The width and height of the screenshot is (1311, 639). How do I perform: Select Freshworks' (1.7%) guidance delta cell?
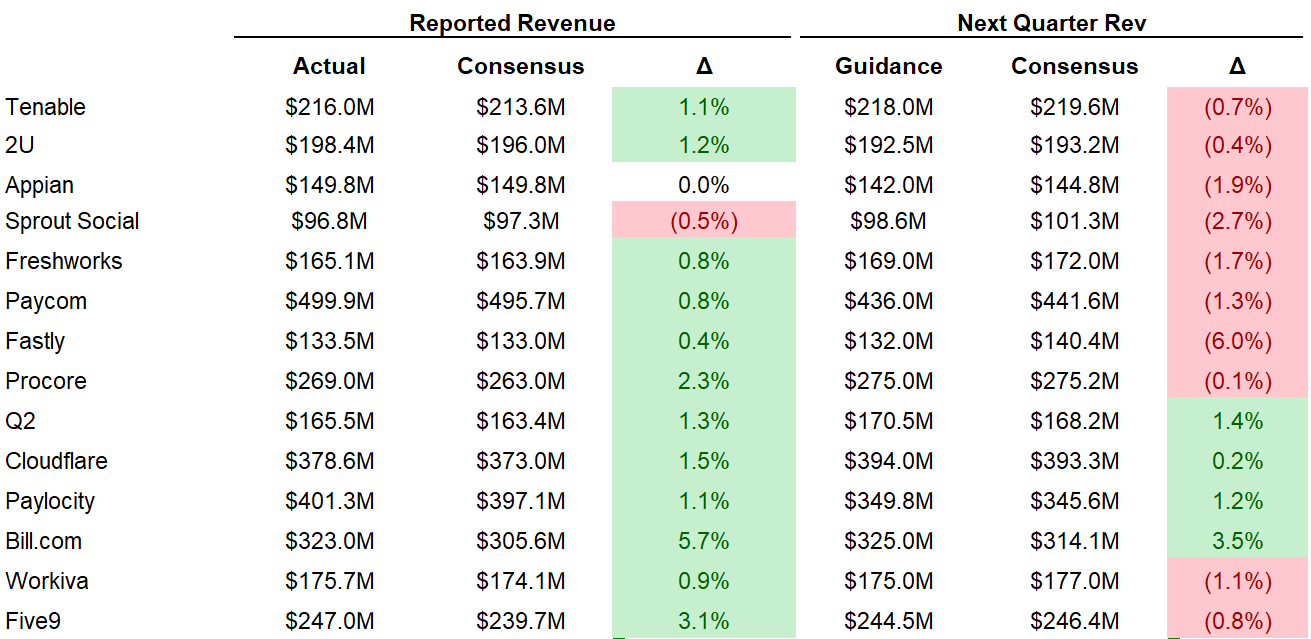point(1238,261)
